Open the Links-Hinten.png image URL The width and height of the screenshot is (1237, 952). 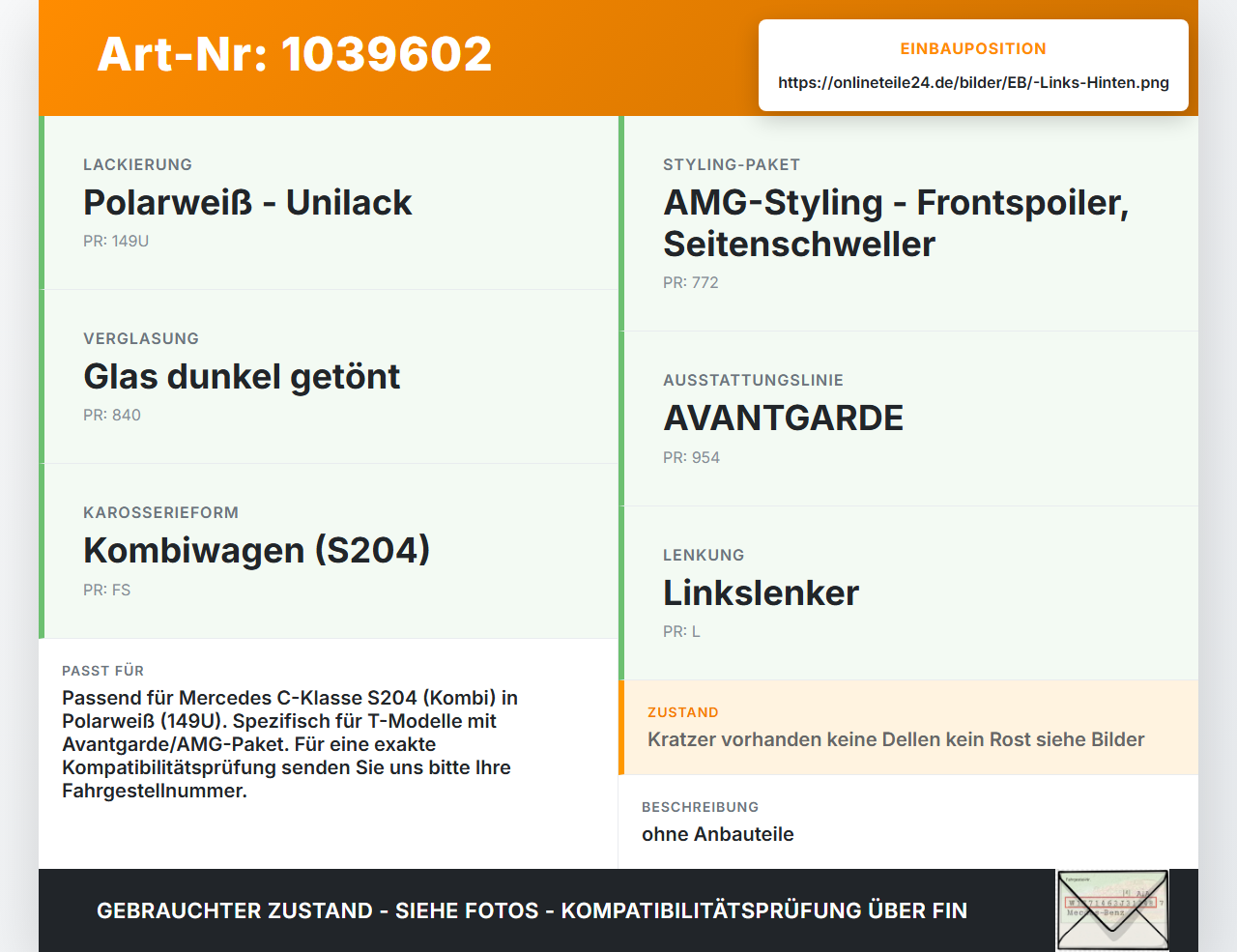973,82
